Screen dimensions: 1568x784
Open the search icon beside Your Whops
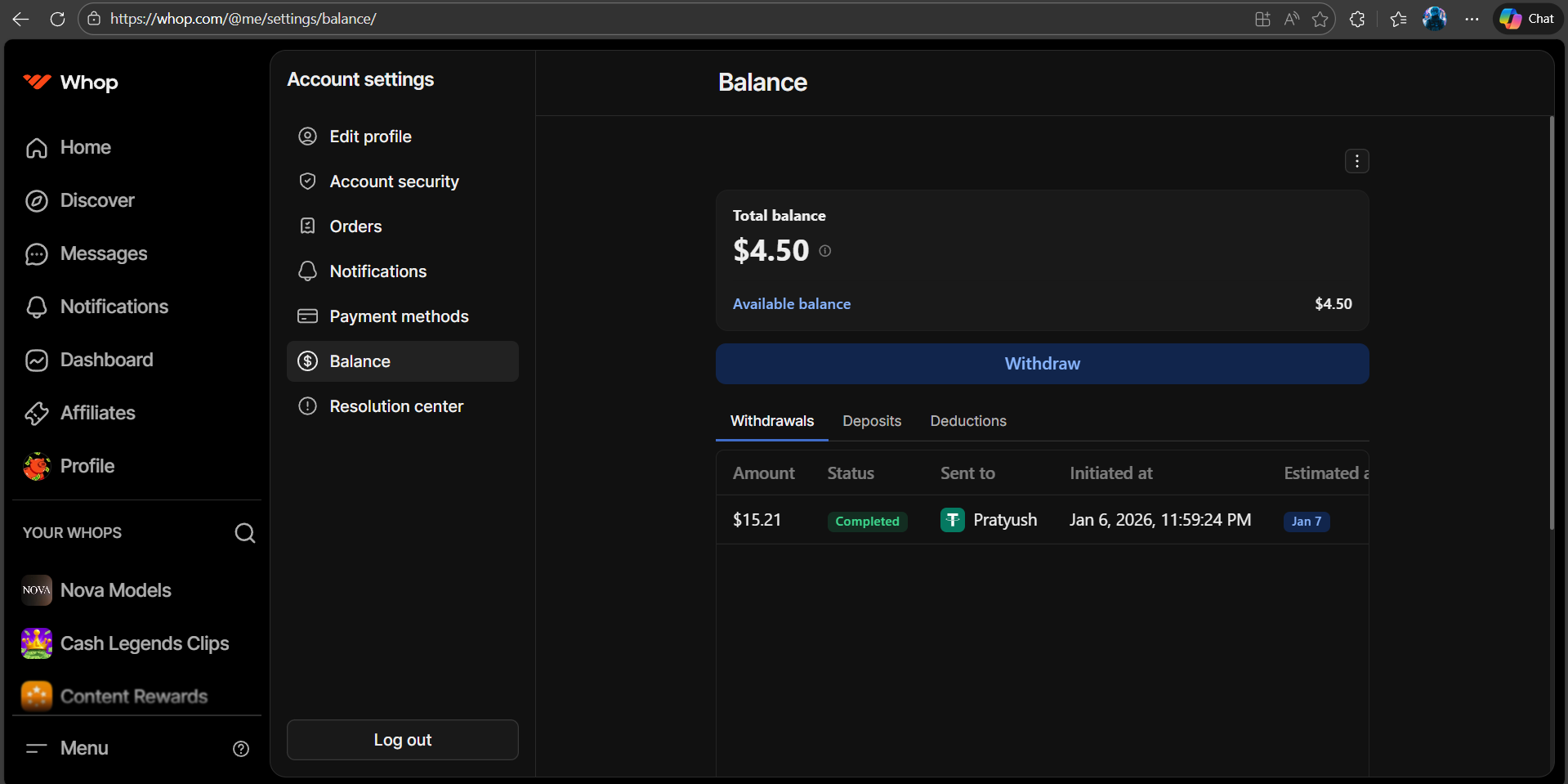click(244, 533)
